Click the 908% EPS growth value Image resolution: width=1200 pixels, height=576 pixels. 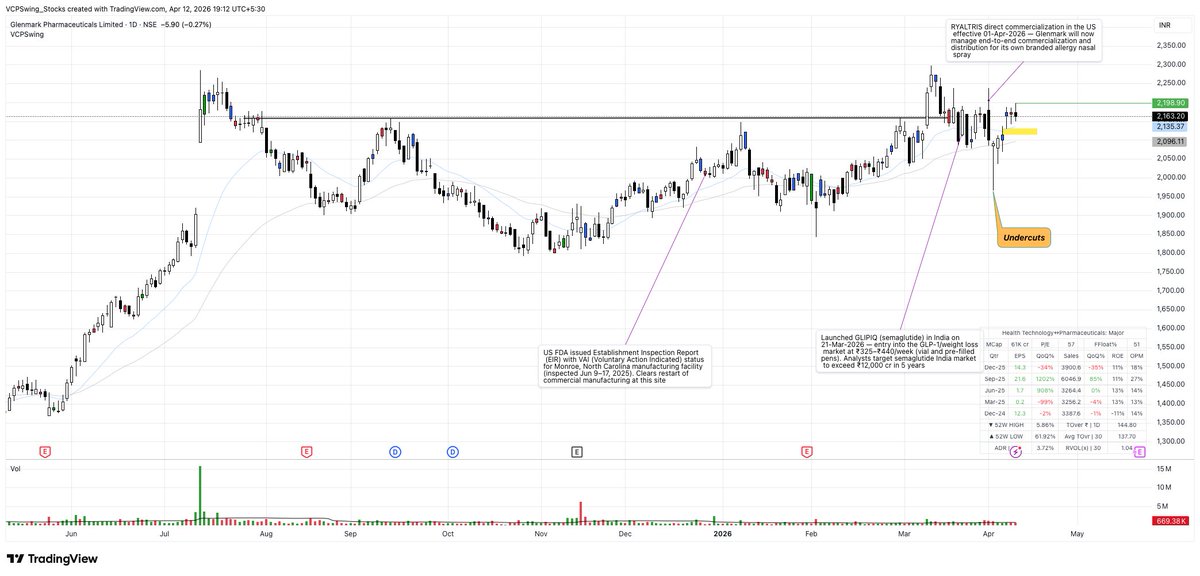(x=1045, y=390)
